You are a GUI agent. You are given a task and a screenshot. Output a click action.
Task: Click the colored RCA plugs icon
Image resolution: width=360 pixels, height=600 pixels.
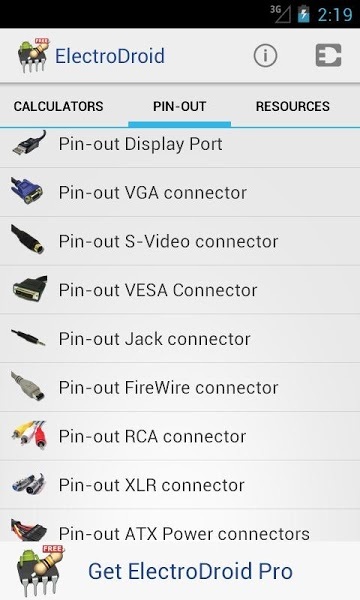[29, 435]
